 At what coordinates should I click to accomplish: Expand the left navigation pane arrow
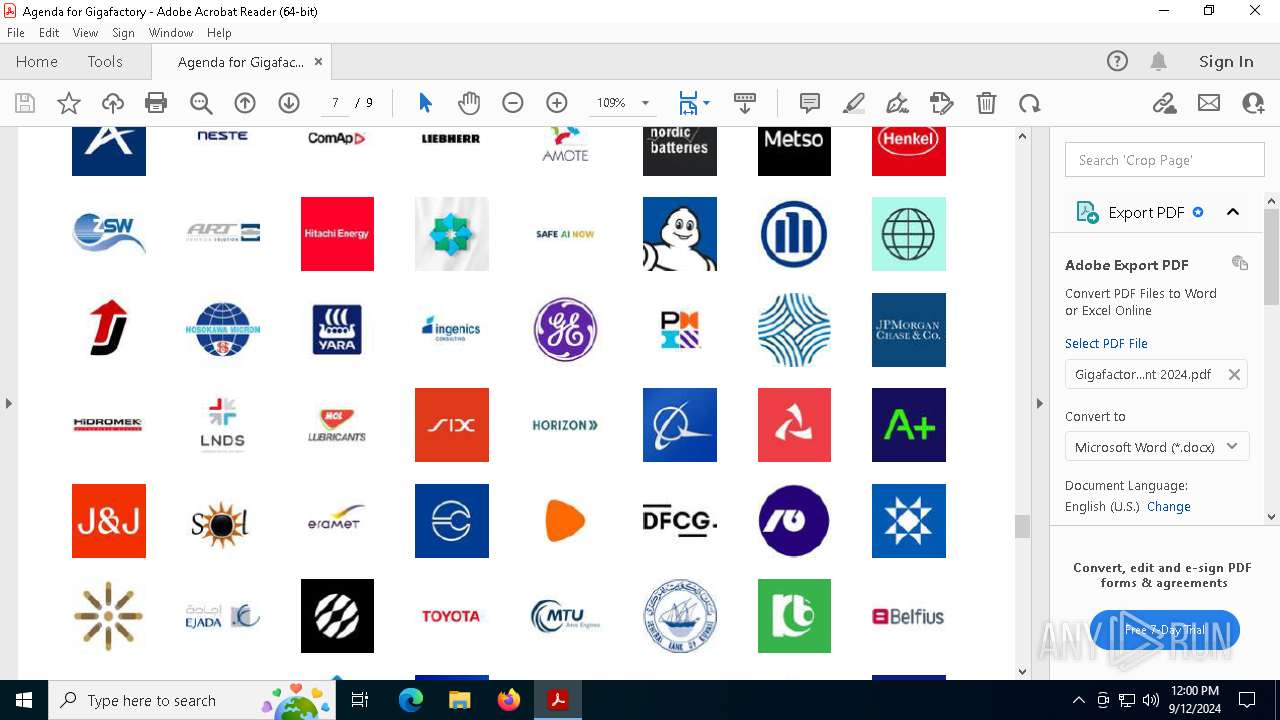pos(8,403)
